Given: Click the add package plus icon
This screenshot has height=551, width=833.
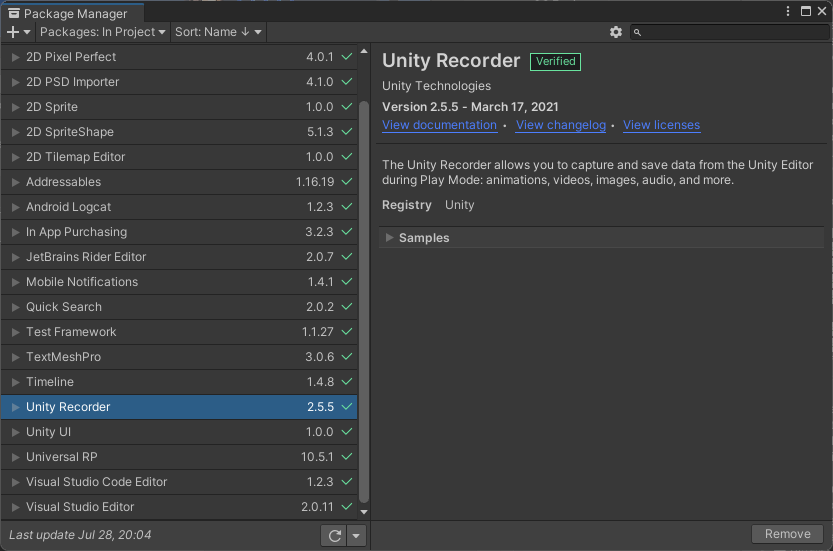Looking at the screenshot, I should point(13,32).
